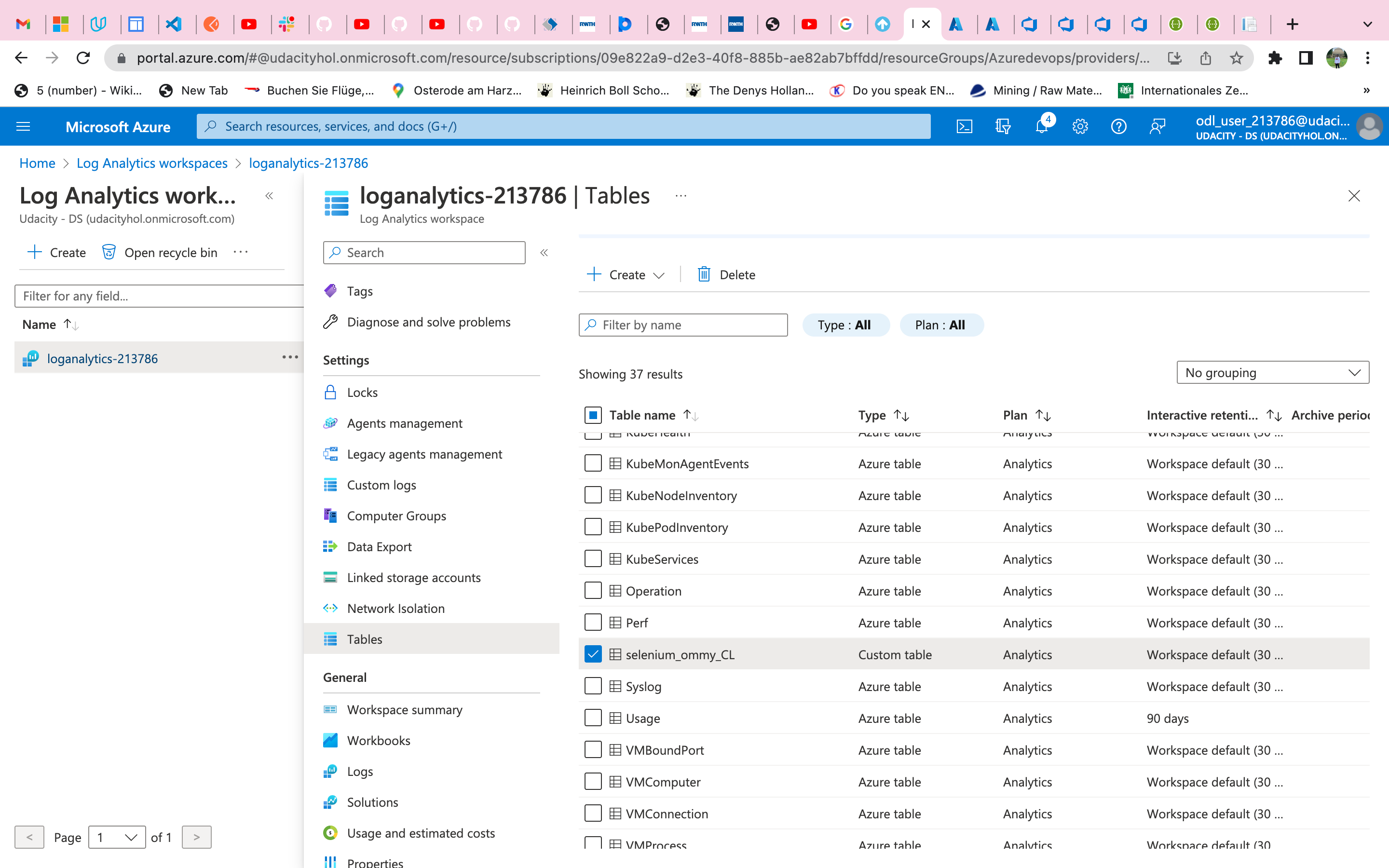Click the feedback icon in the header

tap(1157, 126)
